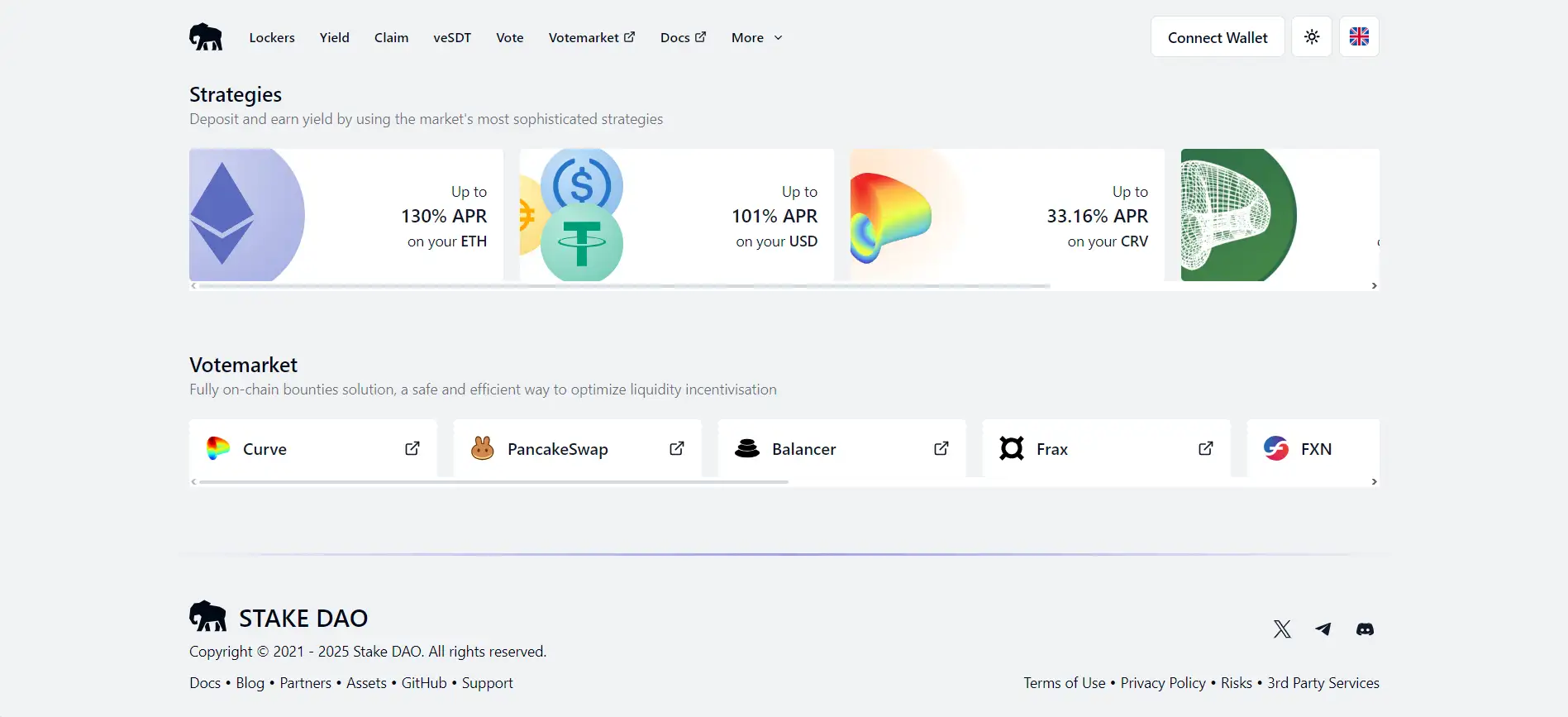Open the language selector UK flag
The height and width of the screenshot is (717, 1568).
pos(1359,37)
